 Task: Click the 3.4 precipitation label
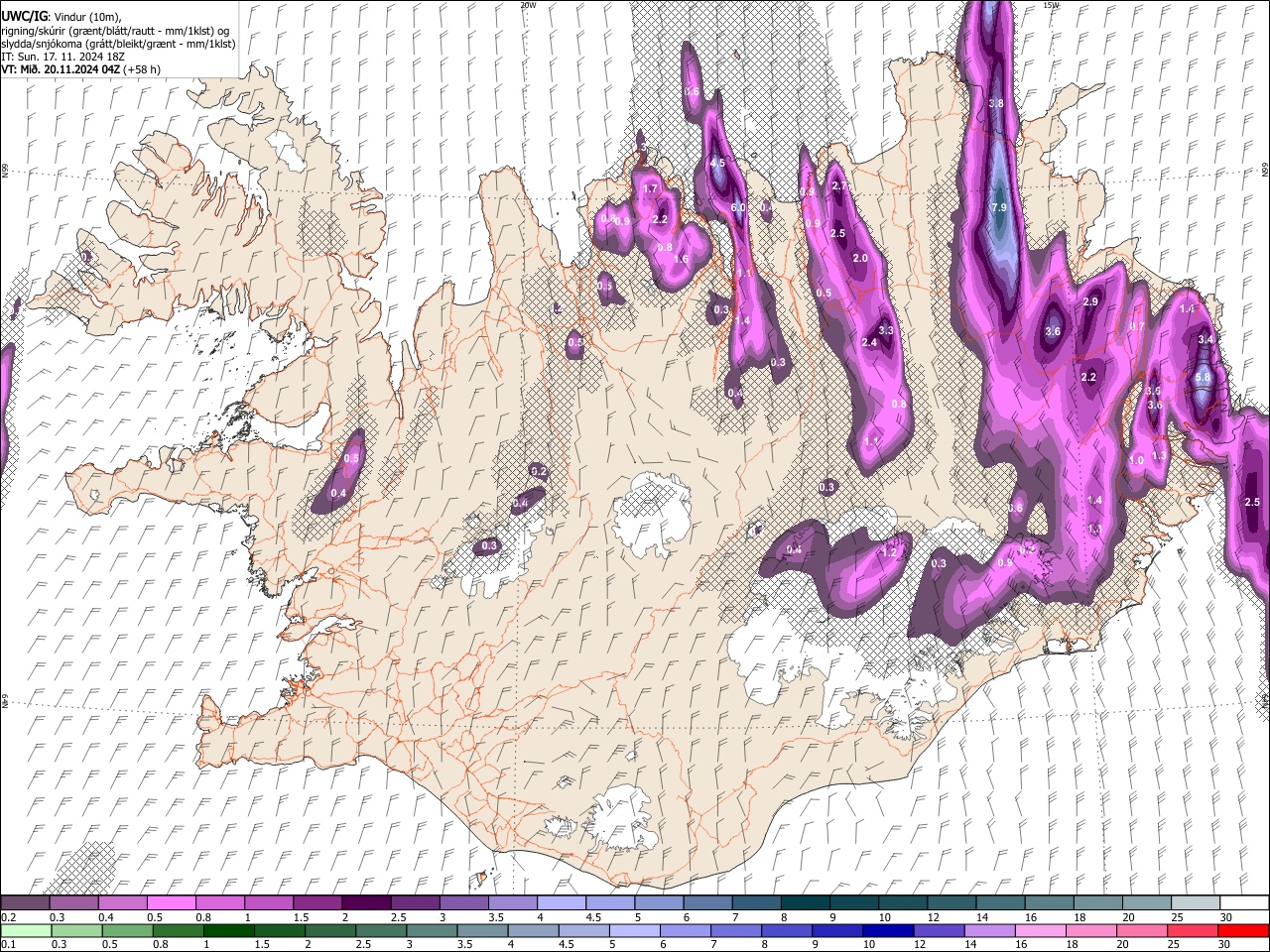[x=1206, y=339]
